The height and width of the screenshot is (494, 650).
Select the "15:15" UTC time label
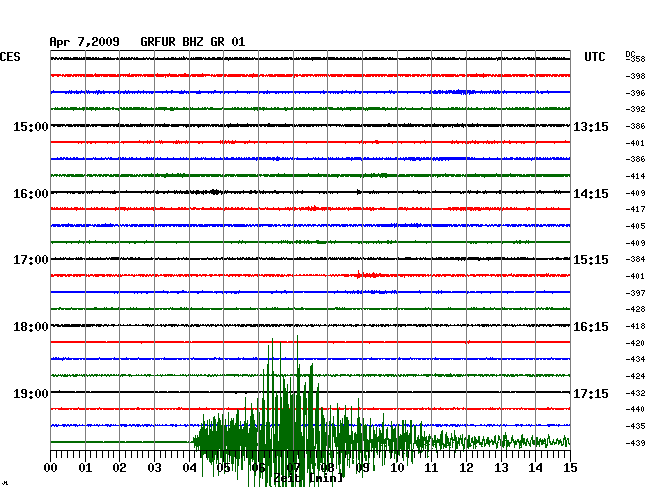[591, 260]
